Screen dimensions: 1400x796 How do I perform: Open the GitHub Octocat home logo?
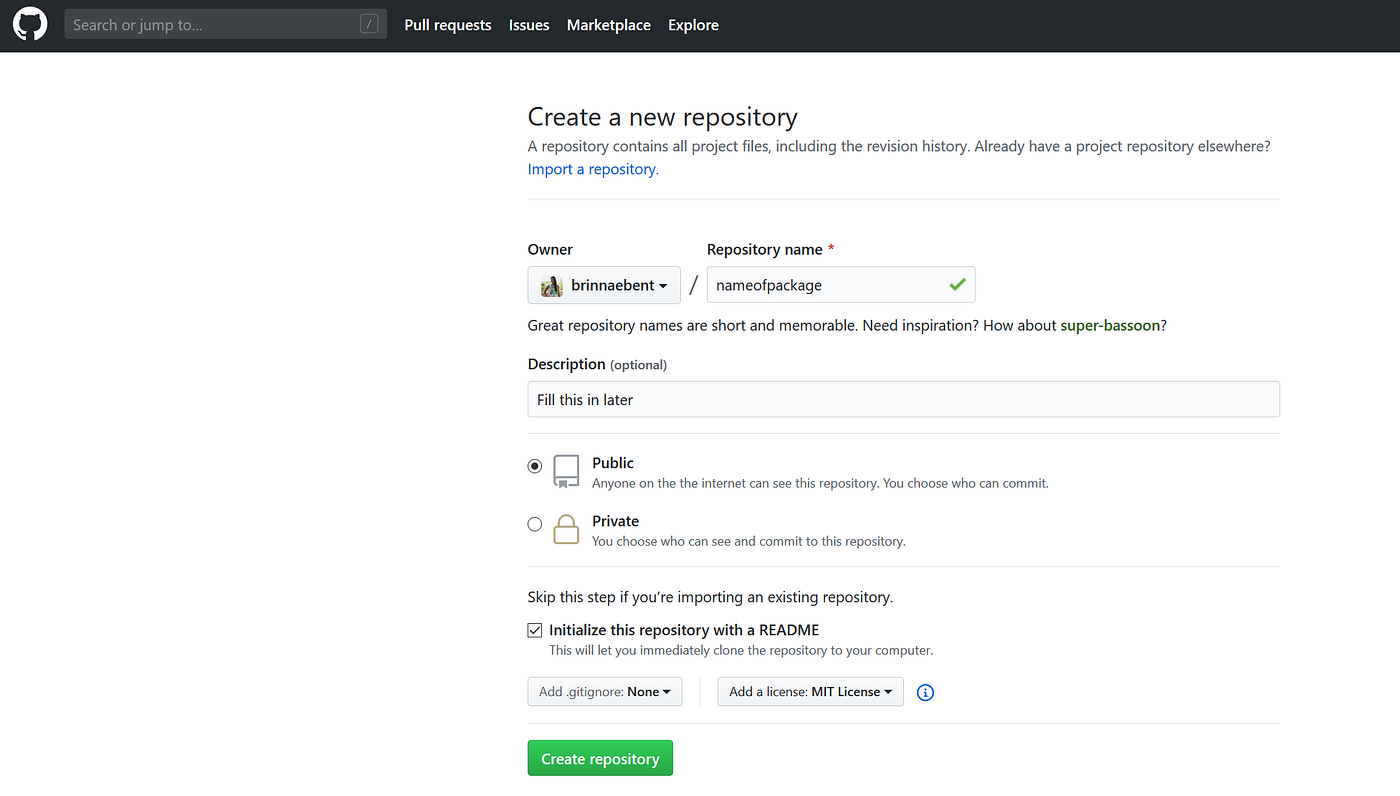[30, 25]
